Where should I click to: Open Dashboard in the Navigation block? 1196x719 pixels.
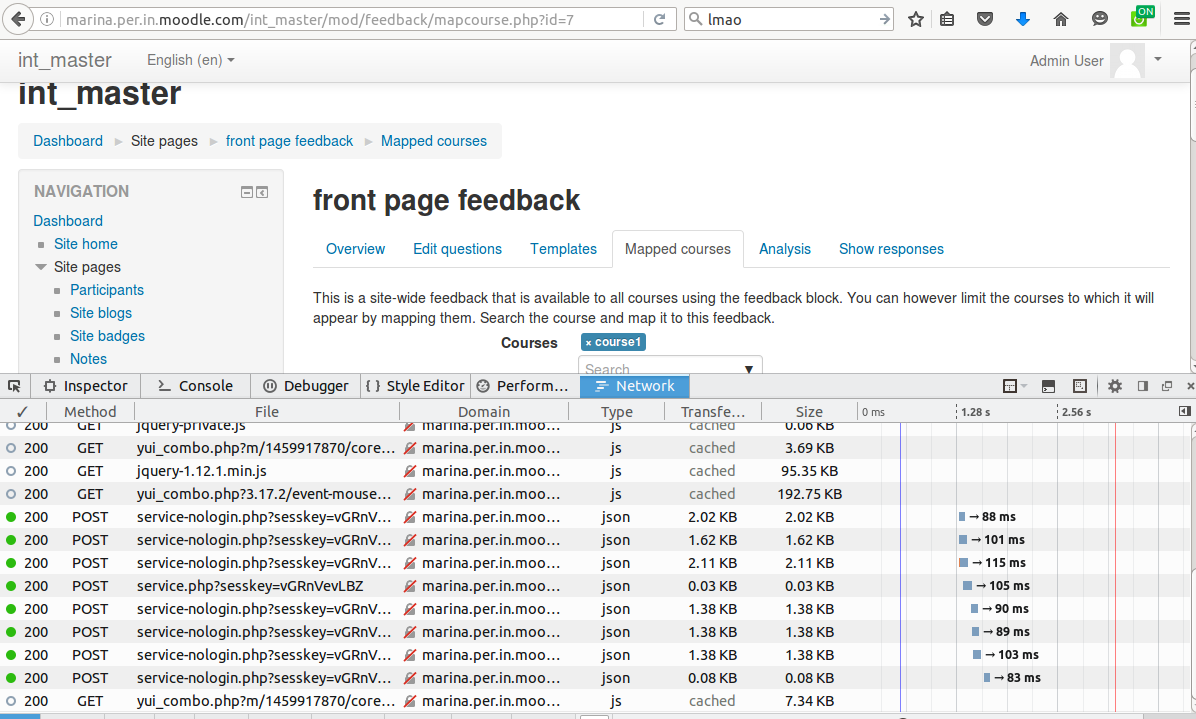68,221
